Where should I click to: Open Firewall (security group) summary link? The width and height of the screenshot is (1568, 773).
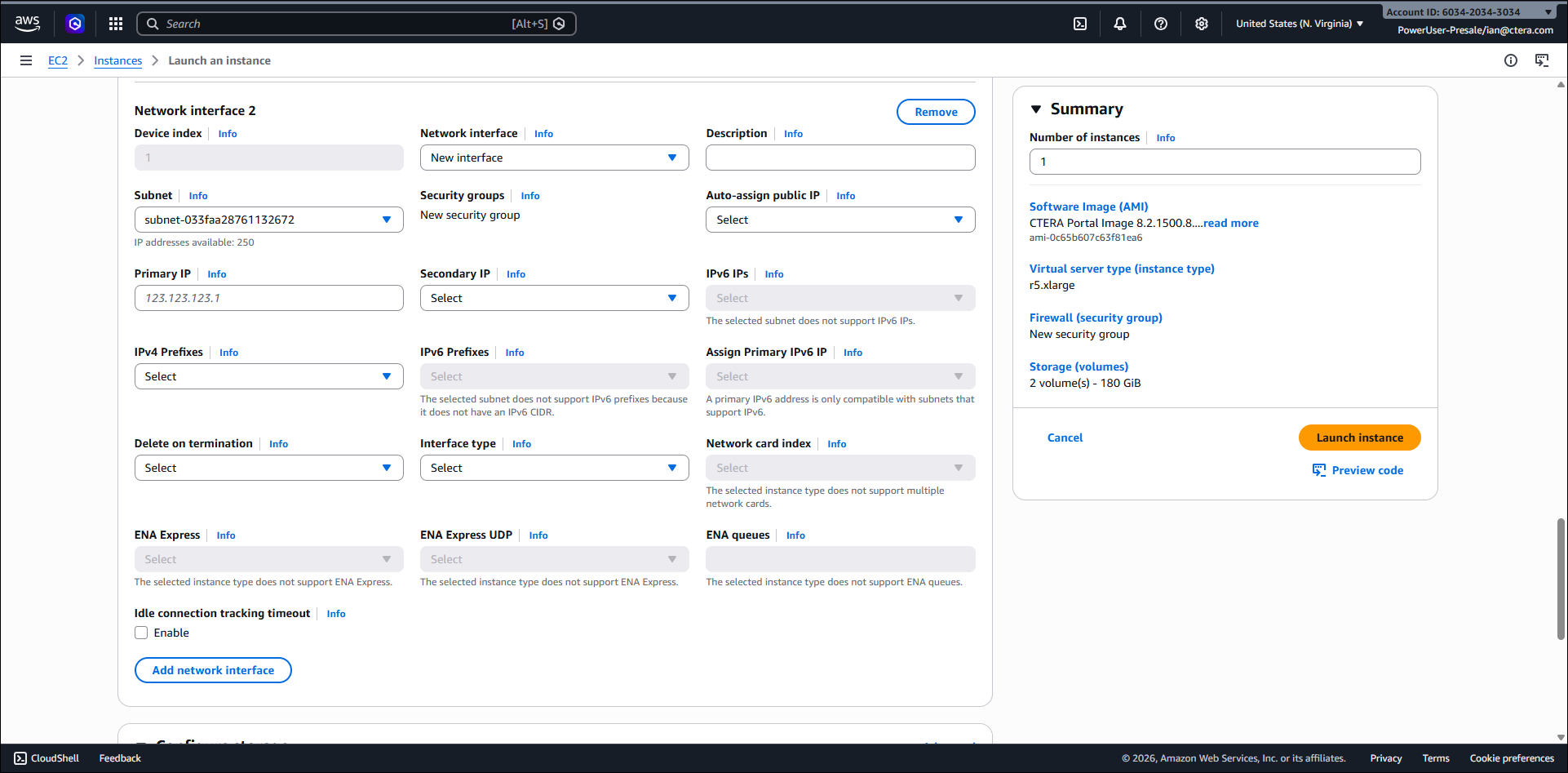click(1096, 318)
